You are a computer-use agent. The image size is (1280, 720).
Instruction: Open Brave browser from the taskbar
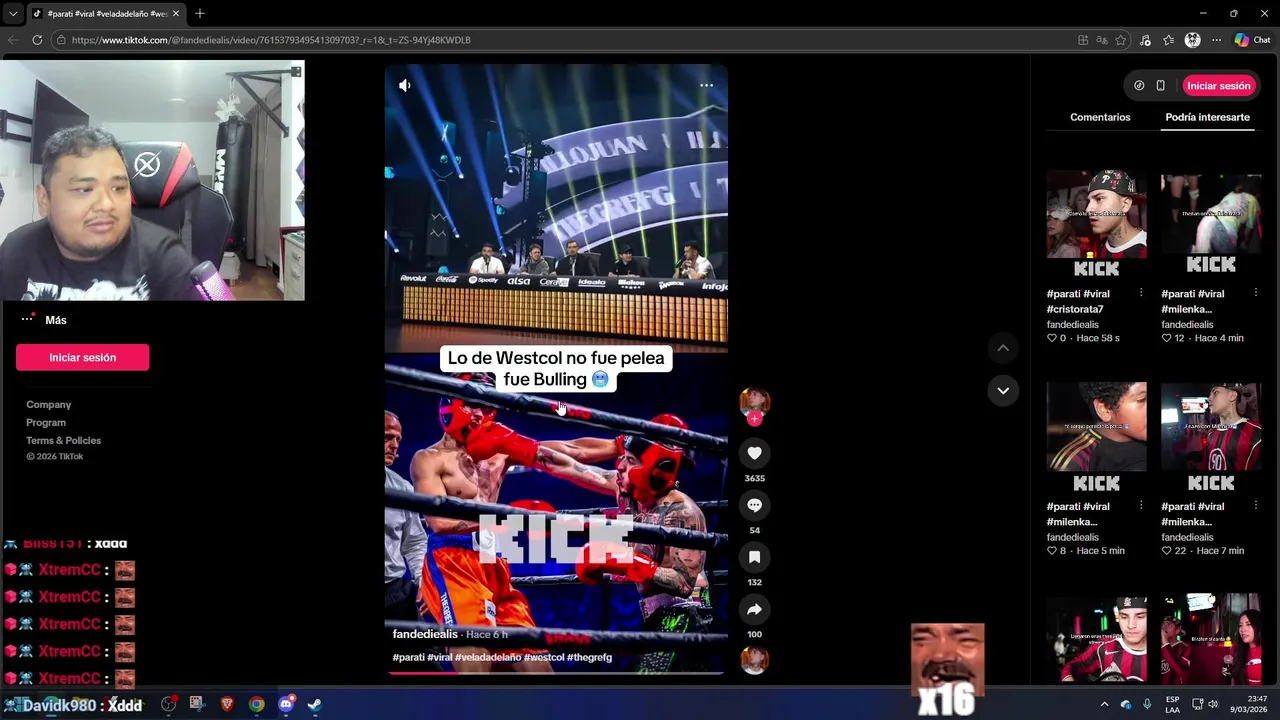(x=227, y=704)
